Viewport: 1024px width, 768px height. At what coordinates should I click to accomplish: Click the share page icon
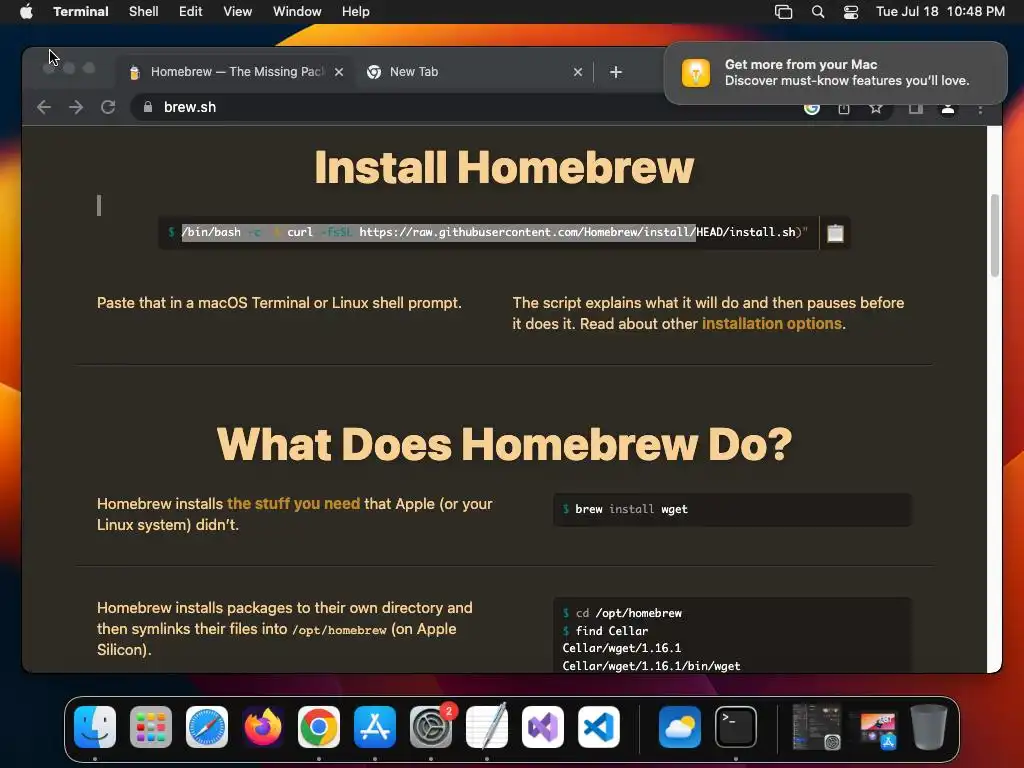[x=844, y=108]
